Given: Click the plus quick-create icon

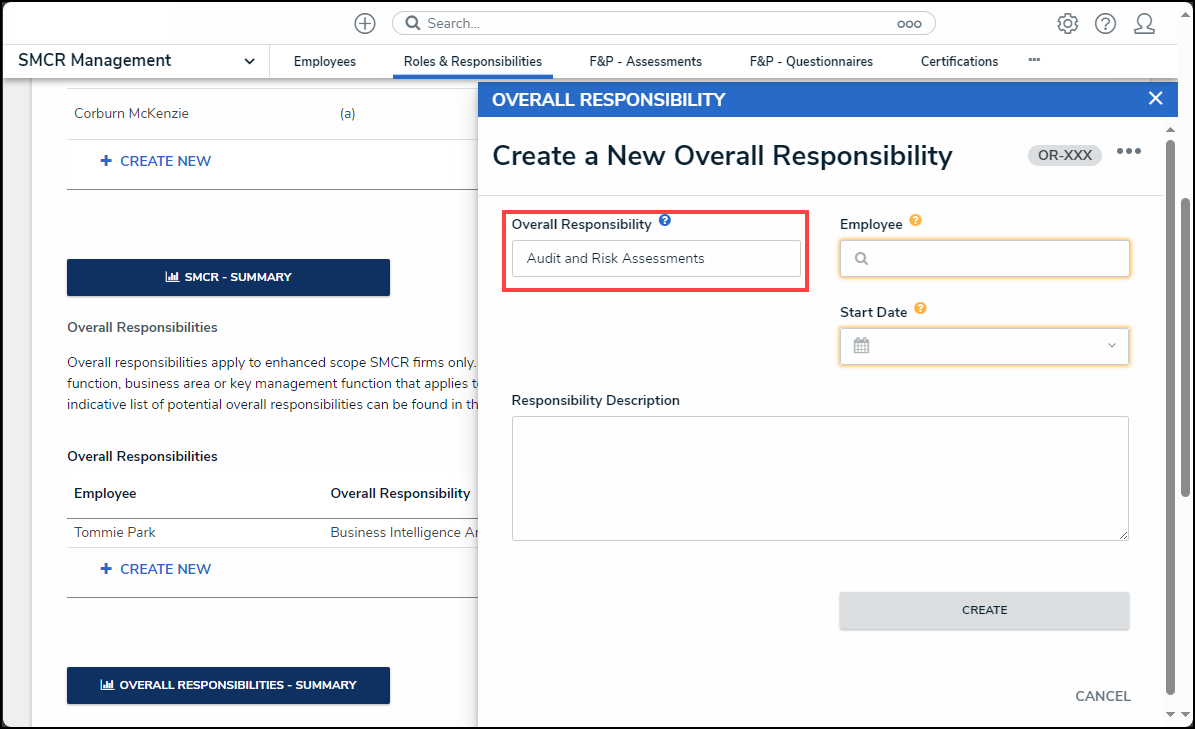Looking at the screenshot, I should [365, 23].
